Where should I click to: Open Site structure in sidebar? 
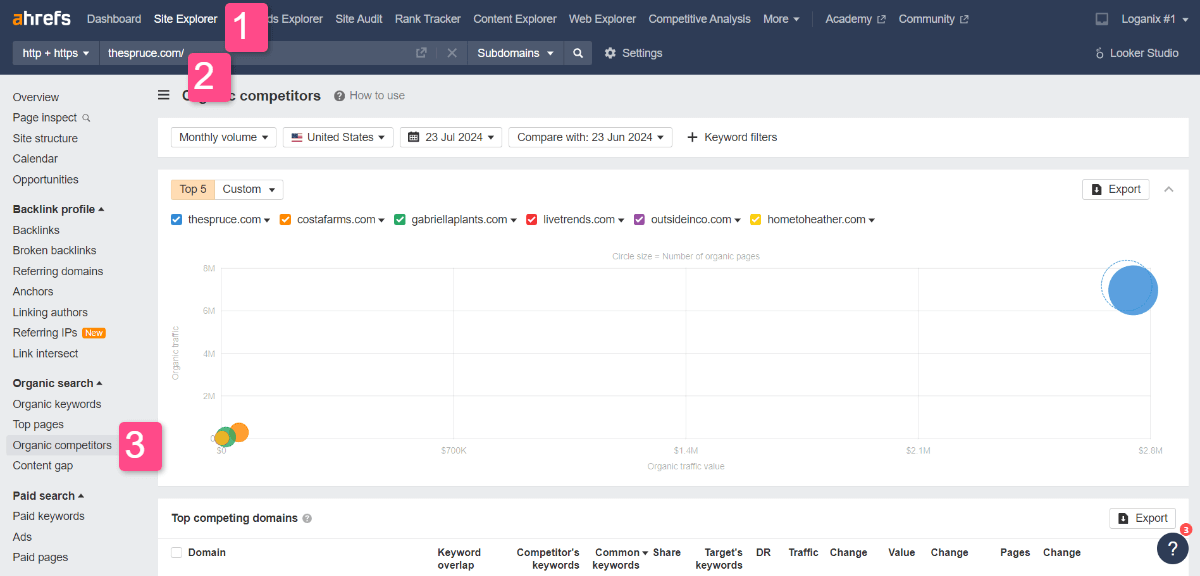[45, 138]
